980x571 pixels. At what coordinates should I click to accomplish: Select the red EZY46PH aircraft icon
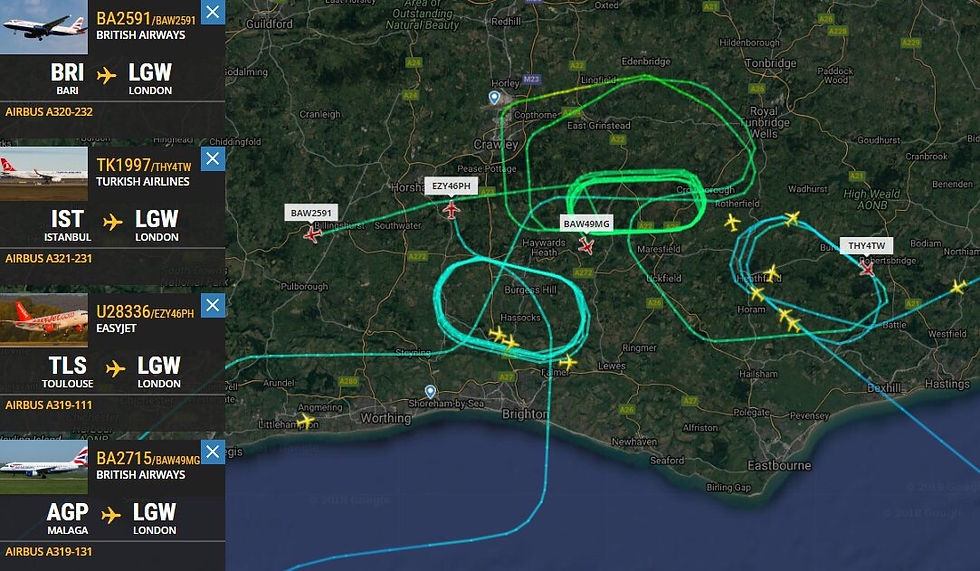coord(451,210)
